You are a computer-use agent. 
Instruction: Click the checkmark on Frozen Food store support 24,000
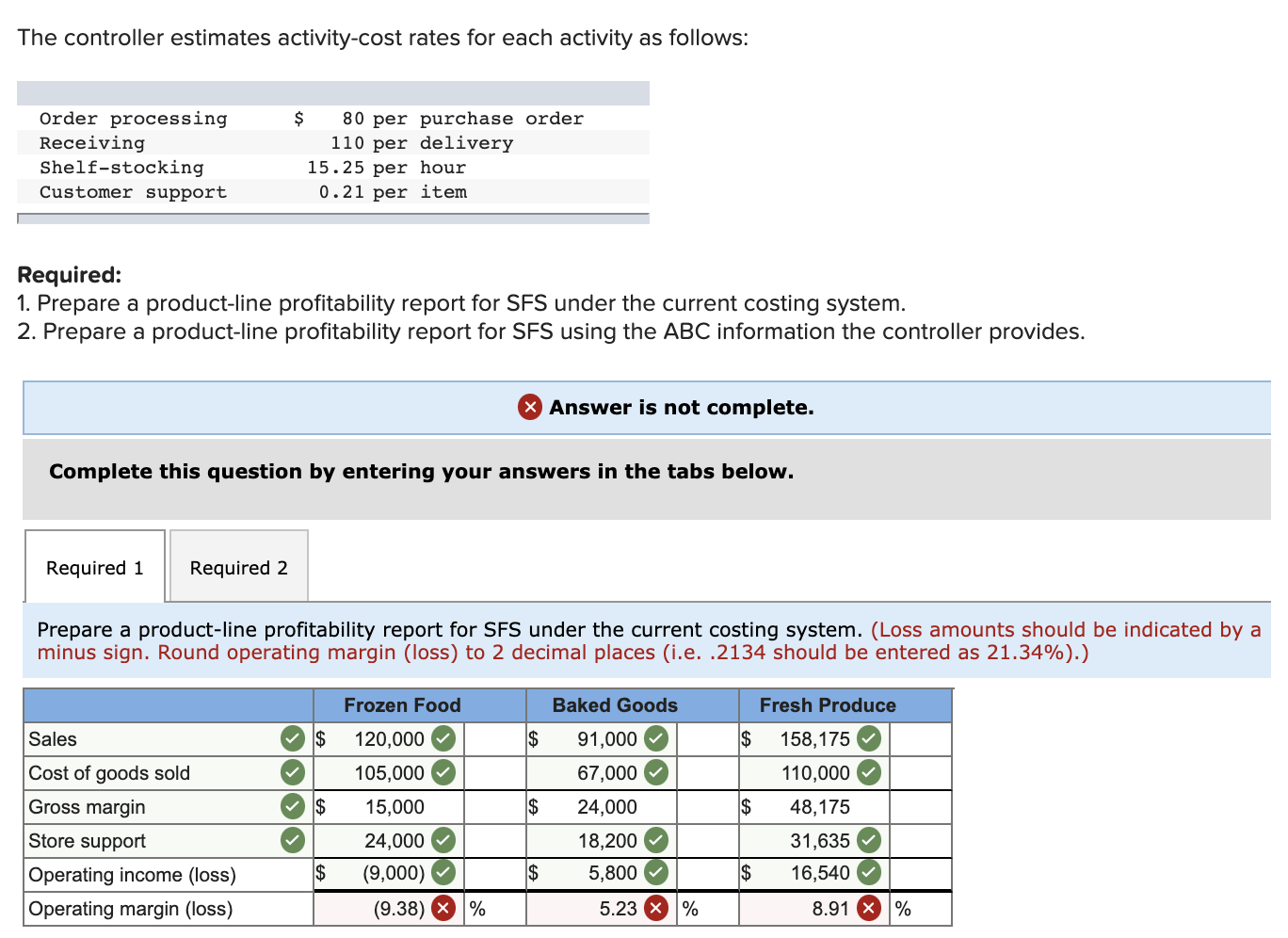[x=443, y=840]
